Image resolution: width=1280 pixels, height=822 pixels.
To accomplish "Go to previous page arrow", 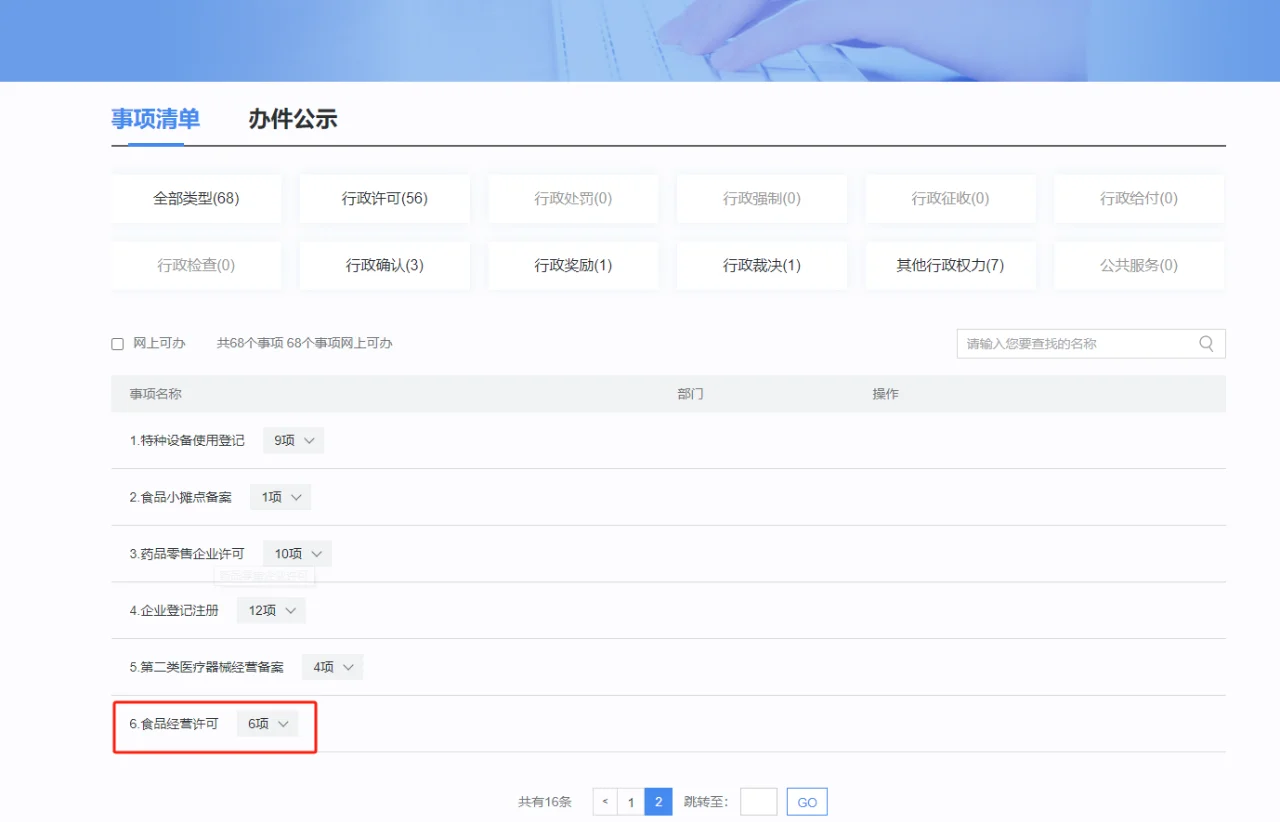I will (605, 802).
